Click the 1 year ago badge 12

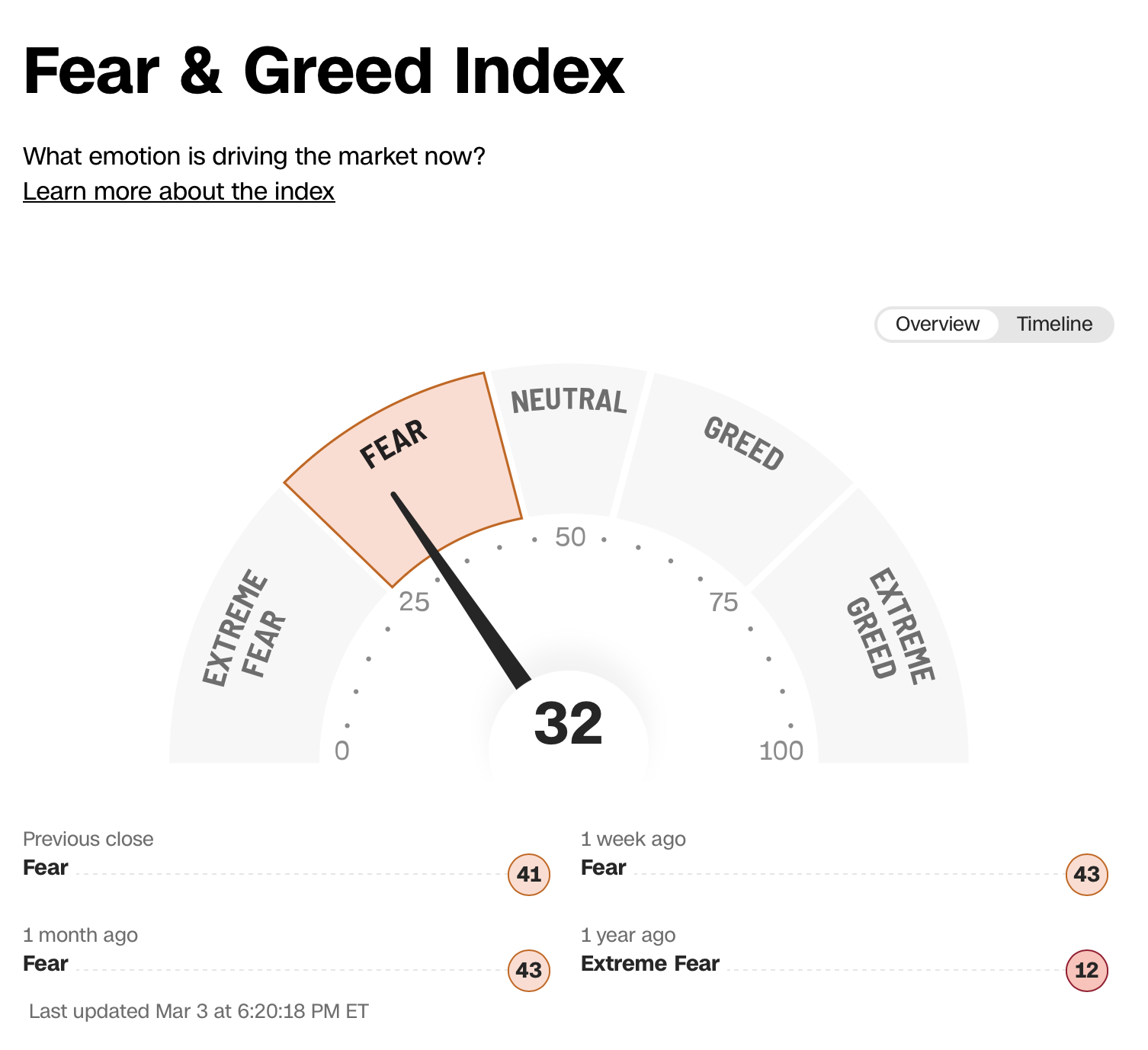(1086, 970)
